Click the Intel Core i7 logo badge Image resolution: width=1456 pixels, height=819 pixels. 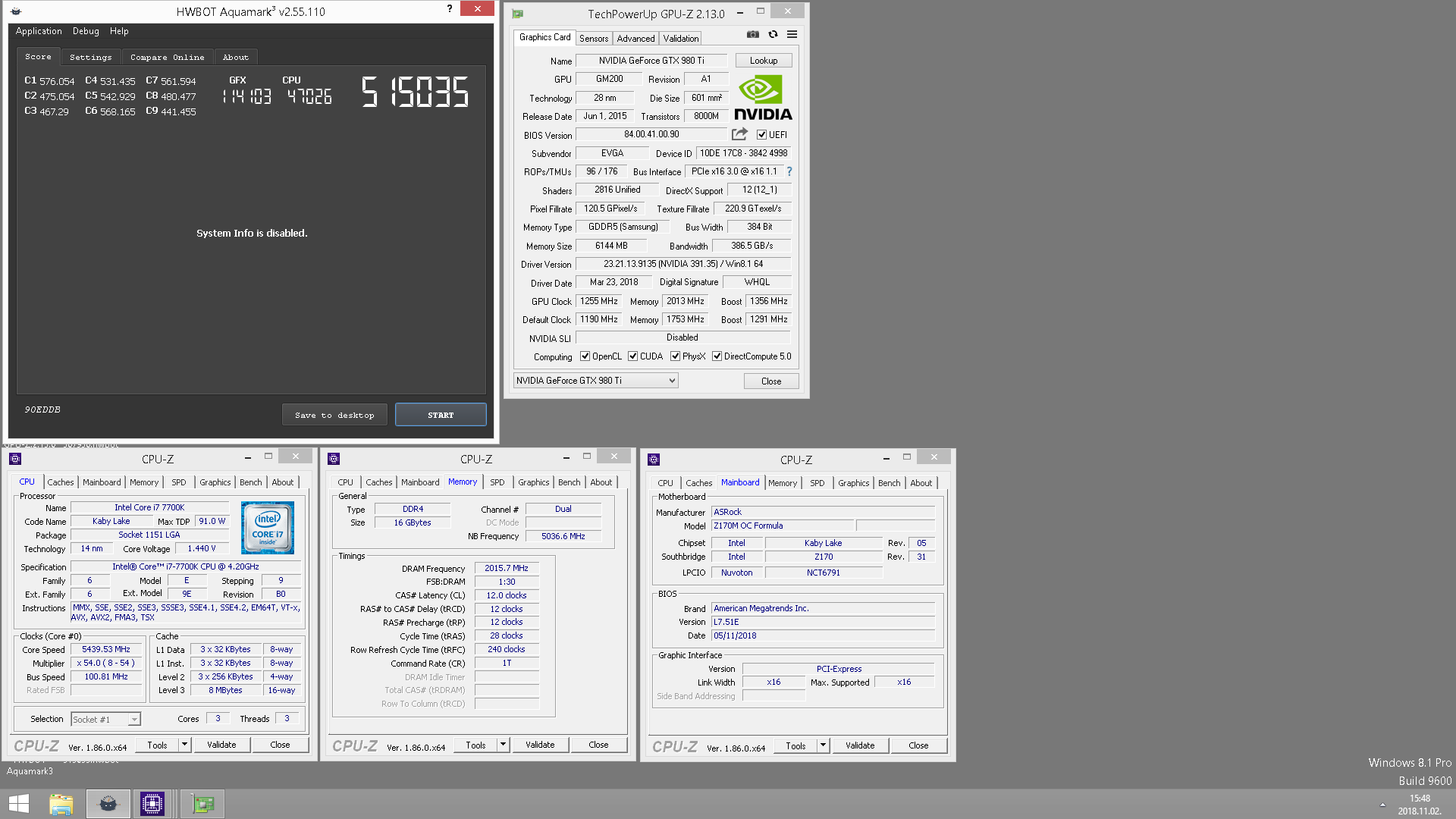coord(268,528)
